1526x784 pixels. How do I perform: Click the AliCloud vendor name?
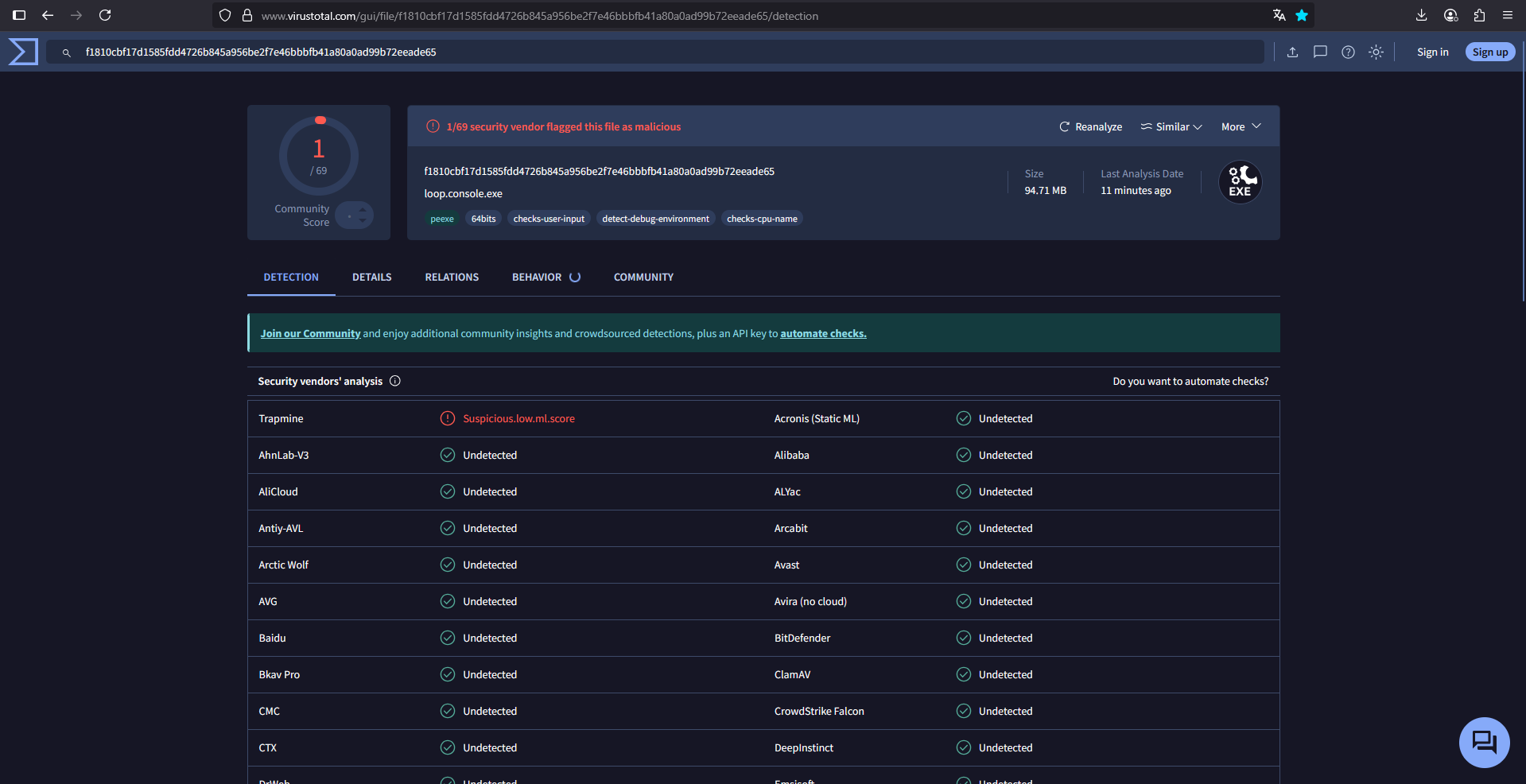pyautogui.click(x=278, y=491)
